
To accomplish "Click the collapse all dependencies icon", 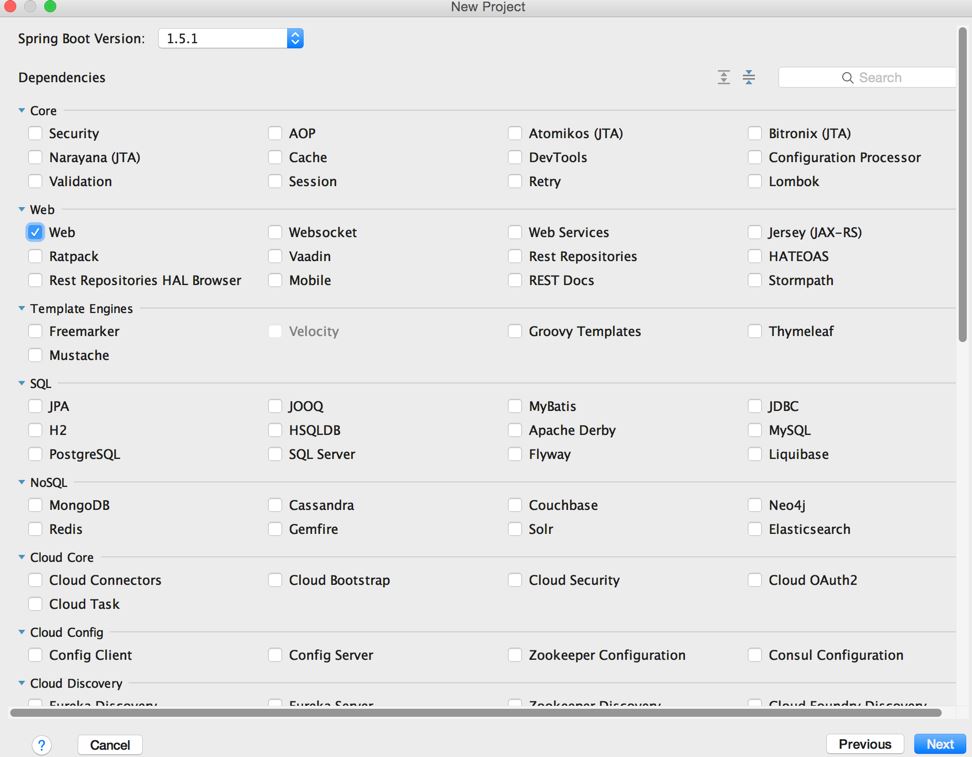I will 749,77.
